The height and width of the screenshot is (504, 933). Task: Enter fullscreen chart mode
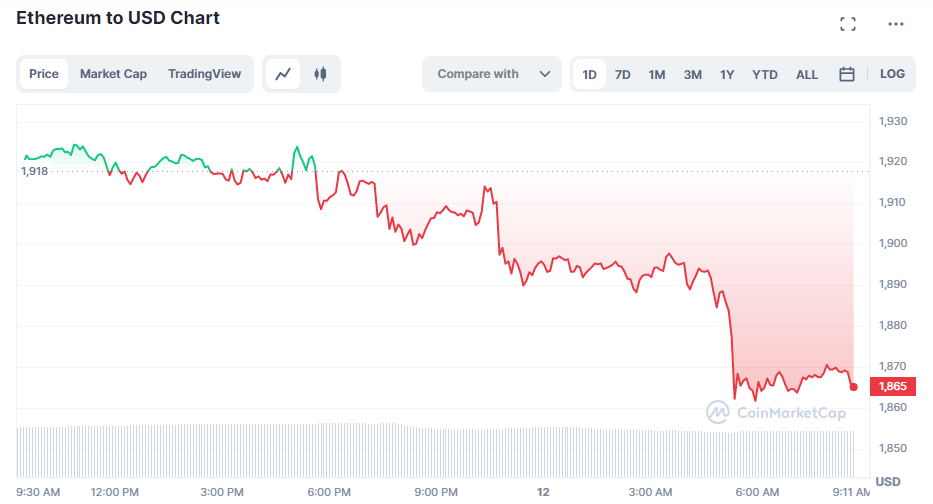847,24
